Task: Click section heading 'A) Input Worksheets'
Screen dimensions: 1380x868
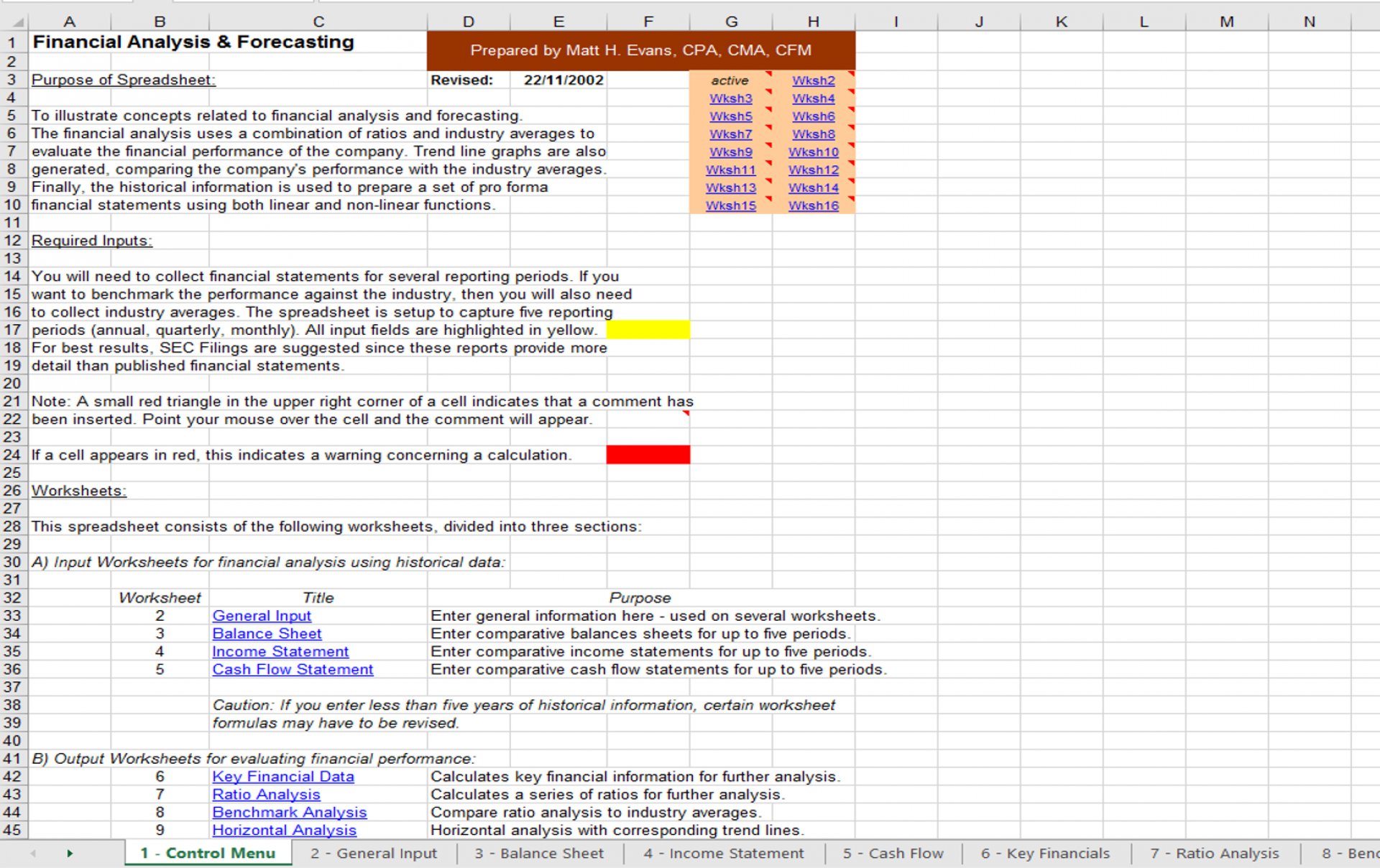Action: [268, 562]
